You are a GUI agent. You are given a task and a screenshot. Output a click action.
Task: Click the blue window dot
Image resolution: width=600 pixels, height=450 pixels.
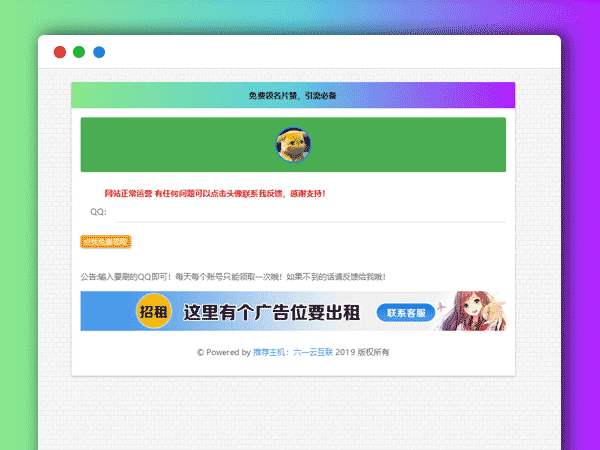pyautogui.click(x=99, y=52)
